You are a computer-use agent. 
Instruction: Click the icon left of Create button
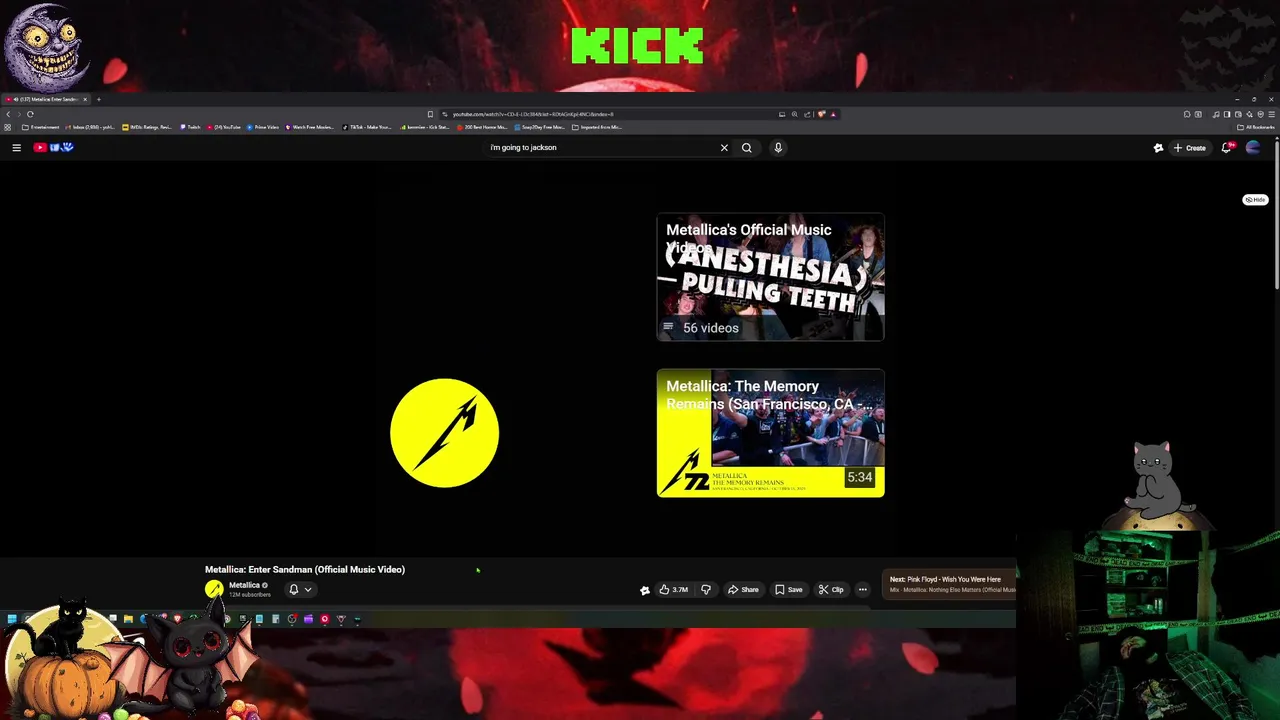pos(1158,147)
